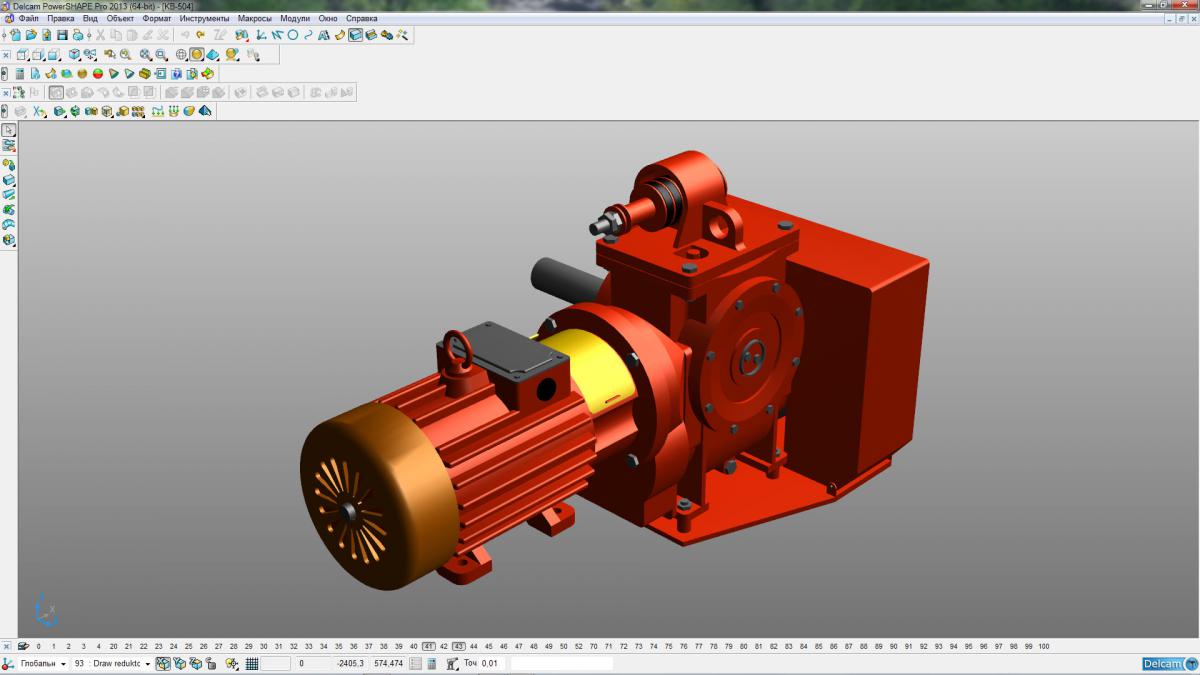Create a solid cylinder using left toolbar icon
Image resolution: width=1200 pixels, height=675 pixels.
[9, 194]
